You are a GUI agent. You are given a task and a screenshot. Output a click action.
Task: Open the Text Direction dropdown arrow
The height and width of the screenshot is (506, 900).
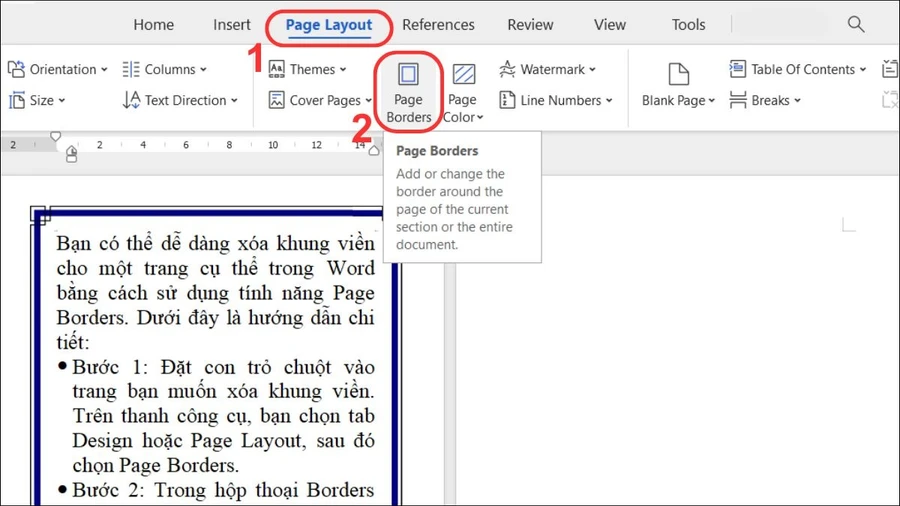pyautogui.click(x=234, y=100)
